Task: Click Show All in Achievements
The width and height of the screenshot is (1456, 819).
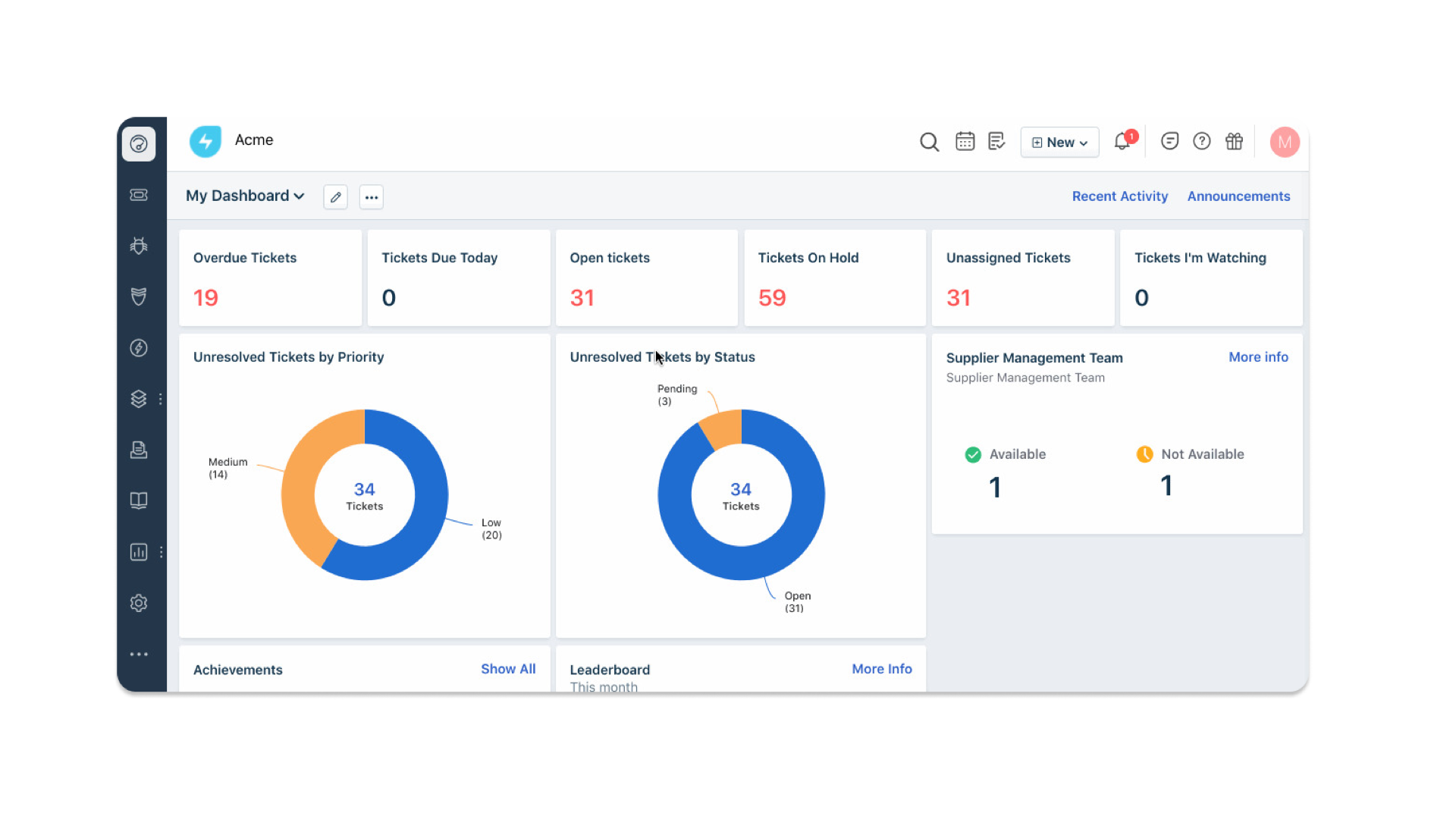Action: (x=507, y=669)
